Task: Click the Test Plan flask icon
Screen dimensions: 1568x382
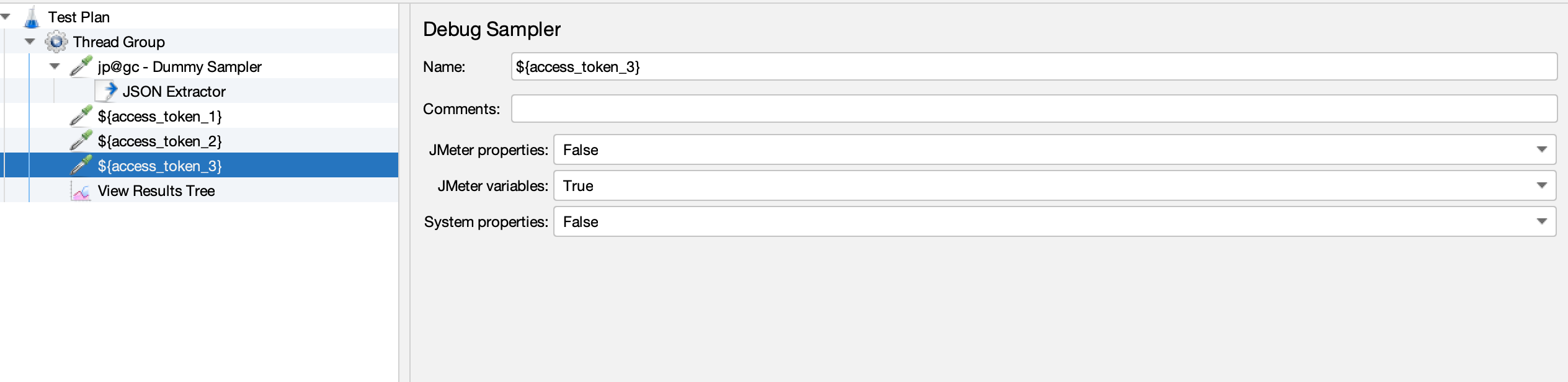Action: [x=31, y=17]
